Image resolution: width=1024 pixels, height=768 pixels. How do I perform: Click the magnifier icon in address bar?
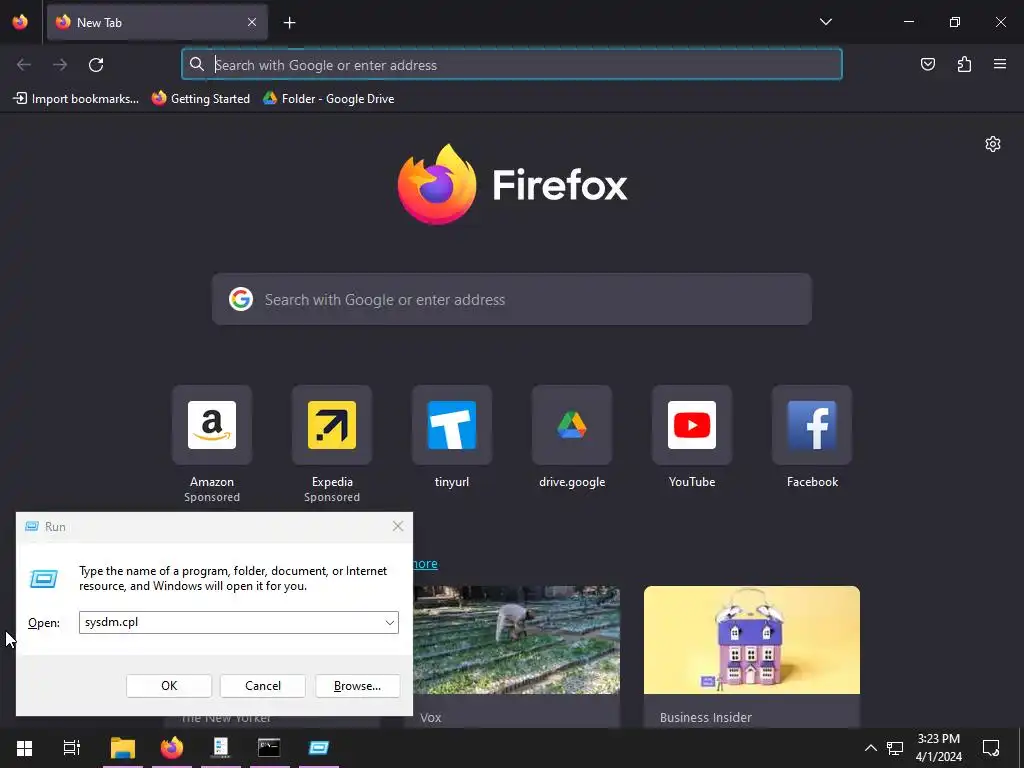pos(197,64)
